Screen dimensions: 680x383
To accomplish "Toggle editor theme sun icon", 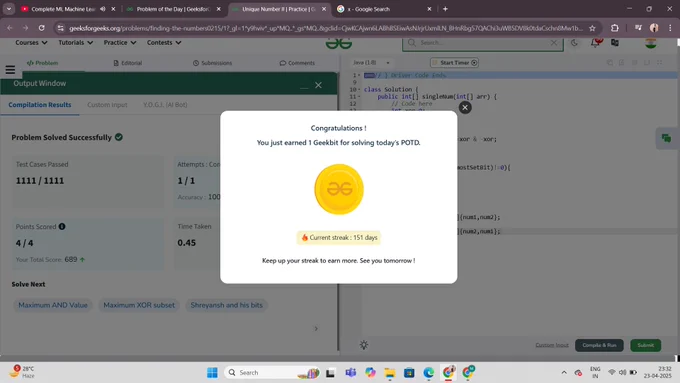I will 363,345.
